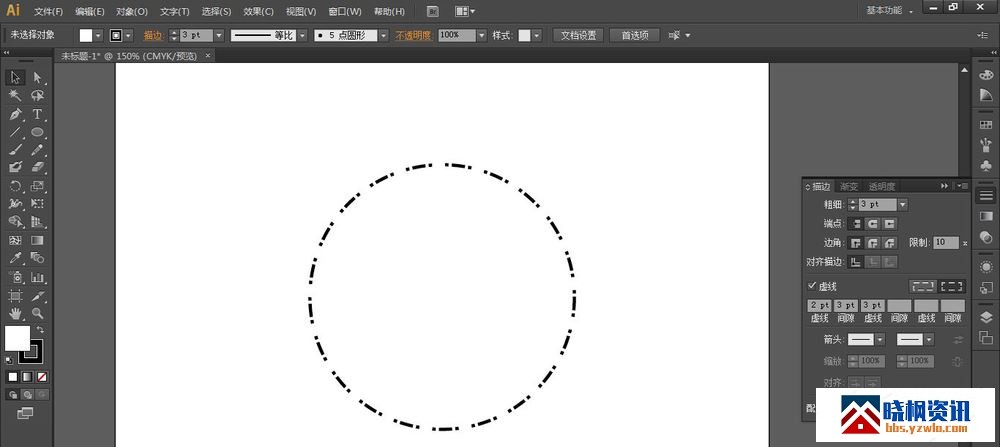Select the Perspective Grid tool
Screen dimensions: 1000x447
coord(38,222)
